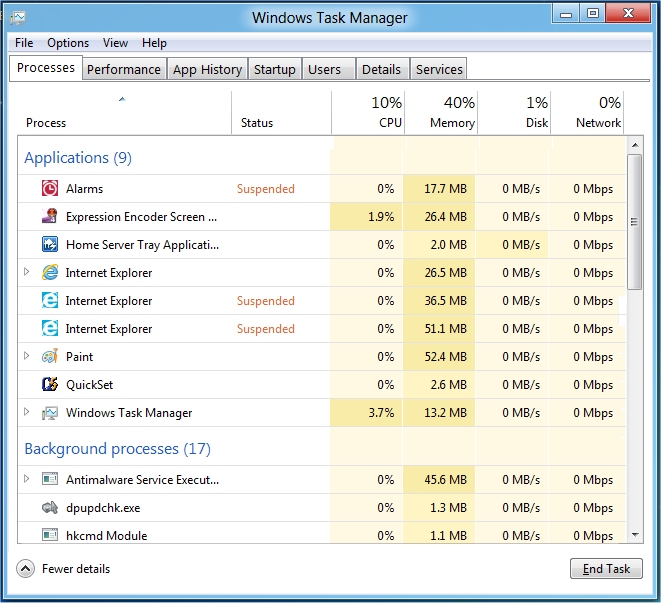Sort by the Network column header
Viewport: 661px width, 603px height.
pyautogui.click(x=587, y=113)
